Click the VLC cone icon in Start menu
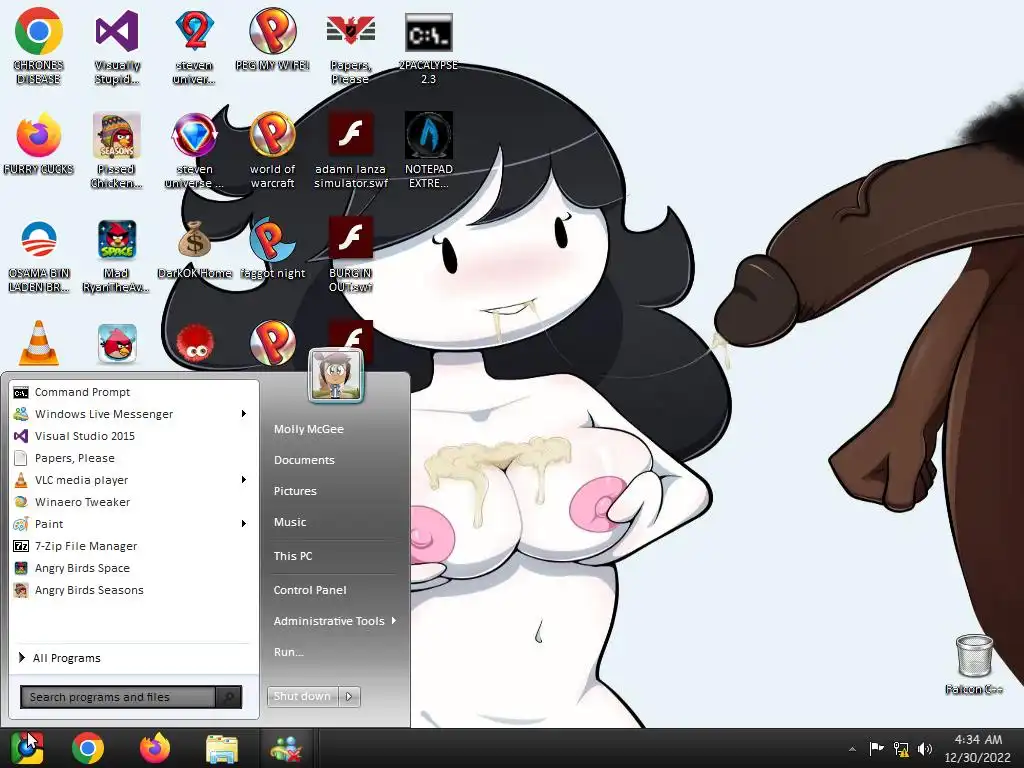Screen dimensions: 1024x768 pyautogui.click(x=21, y=480)
